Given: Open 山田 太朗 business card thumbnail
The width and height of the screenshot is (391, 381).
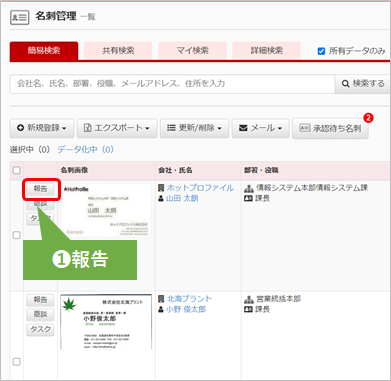Looking at the screenshot, I should [x=106, y=210].
